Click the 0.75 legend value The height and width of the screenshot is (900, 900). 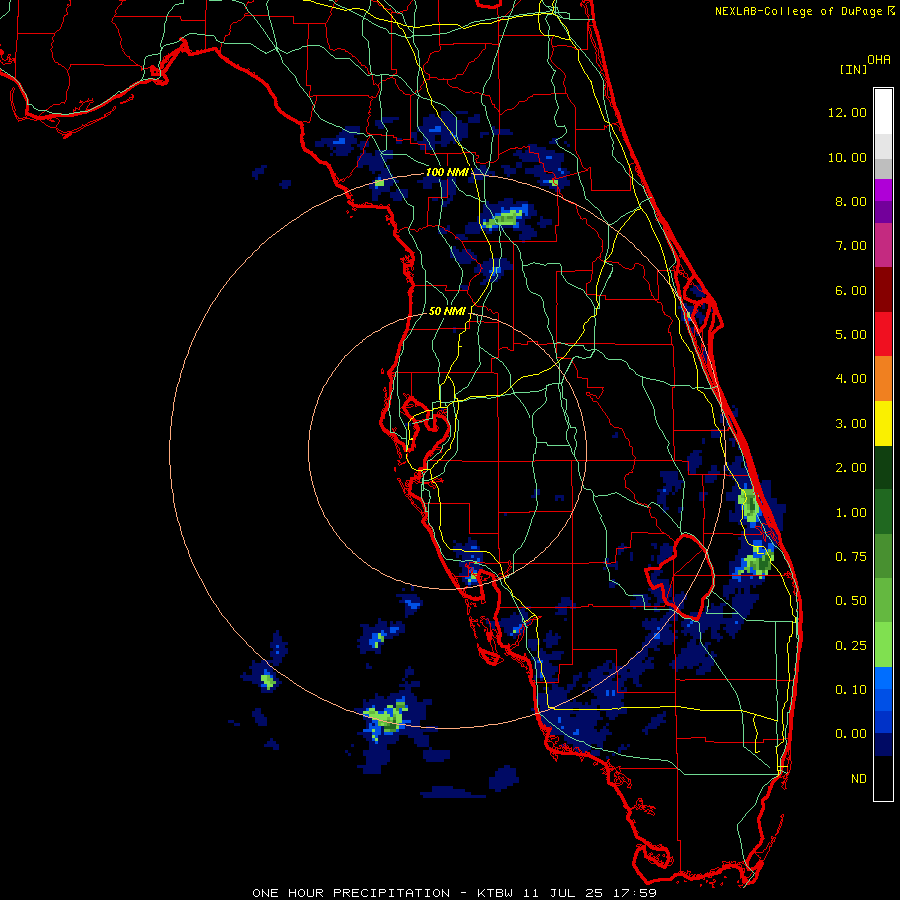click(x=851, y=557)
